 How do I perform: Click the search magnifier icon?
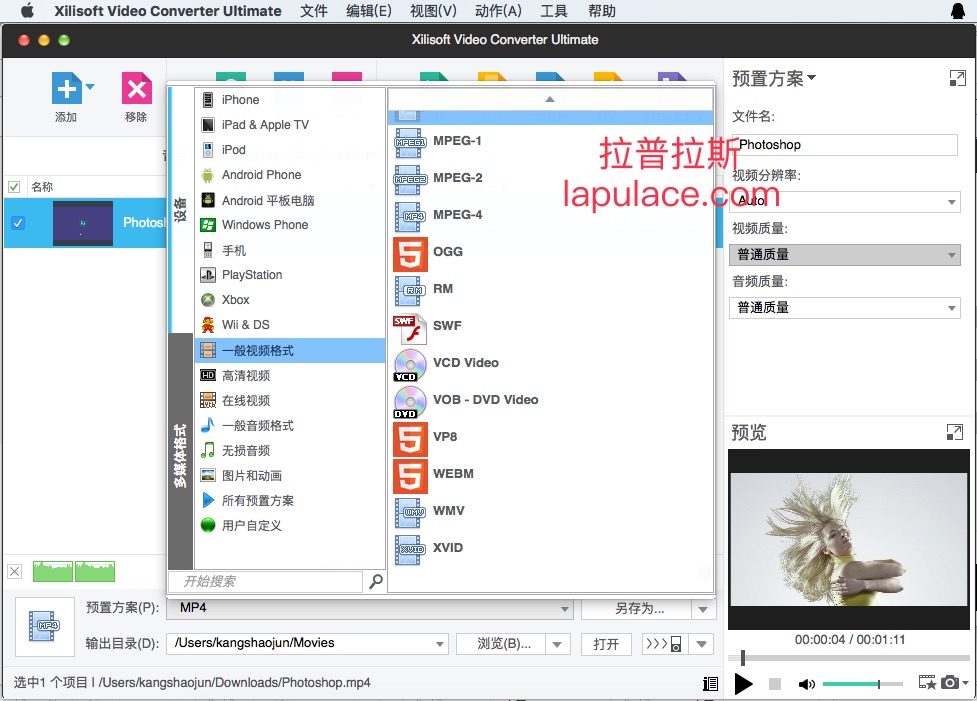tap(376, 581)
